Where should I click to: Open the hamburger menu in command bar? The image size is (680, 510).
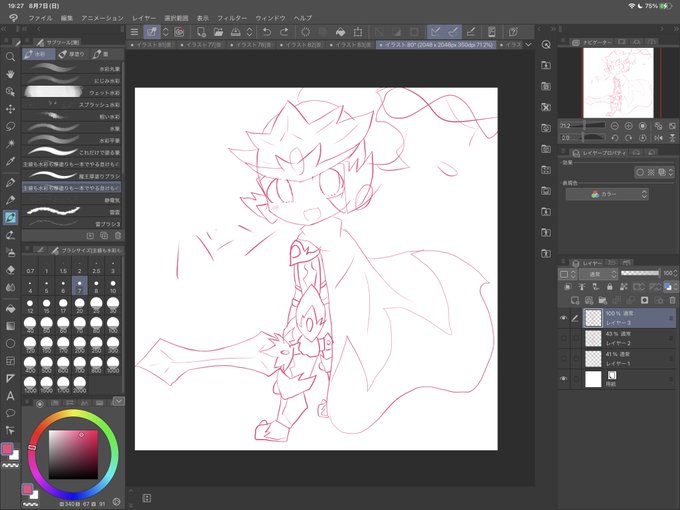(134, 32)
